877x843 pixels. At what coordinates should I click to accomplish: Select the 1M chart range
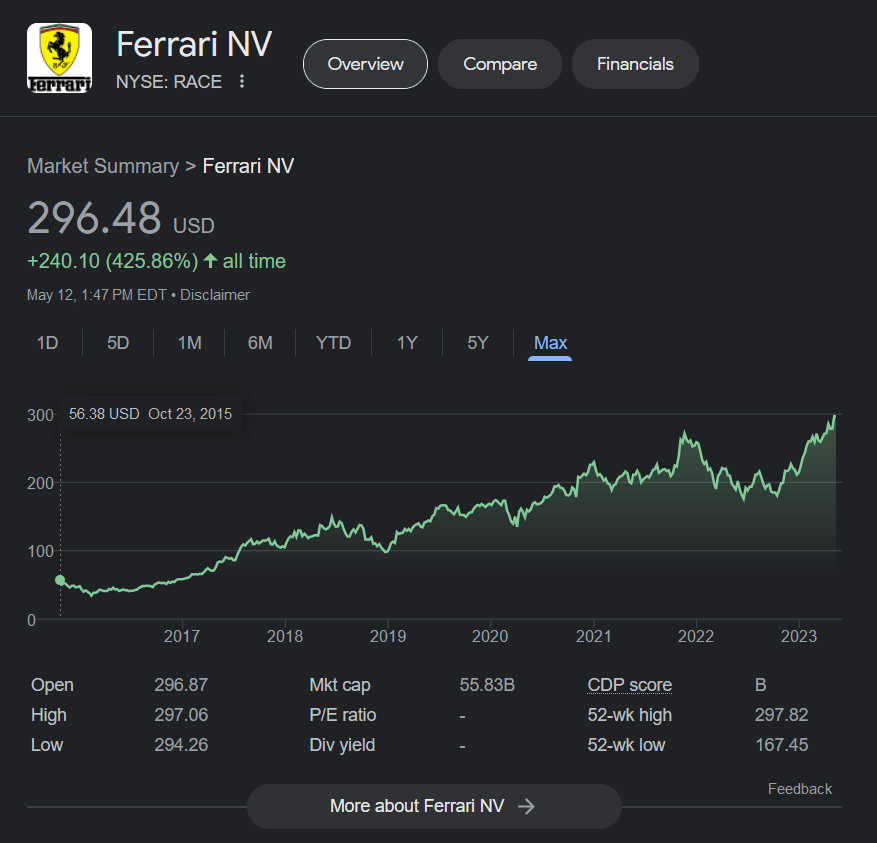(189, 342)
